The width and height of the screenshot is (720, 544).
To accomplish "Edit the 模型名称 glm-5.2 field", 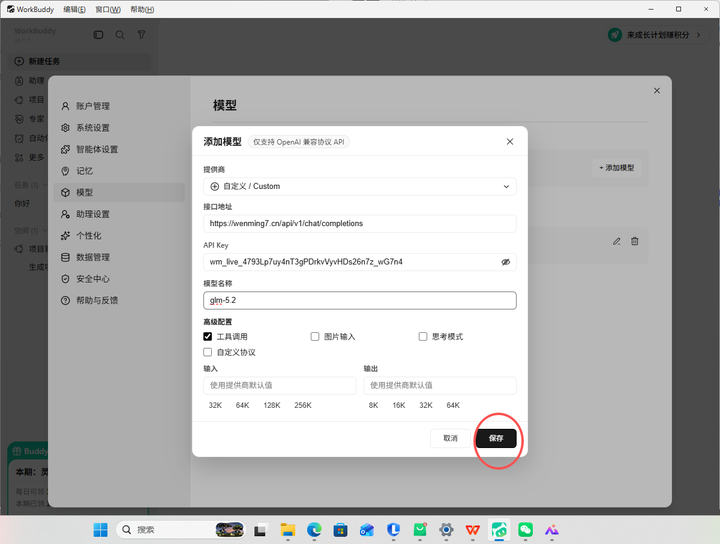I will tap(360, 300).
